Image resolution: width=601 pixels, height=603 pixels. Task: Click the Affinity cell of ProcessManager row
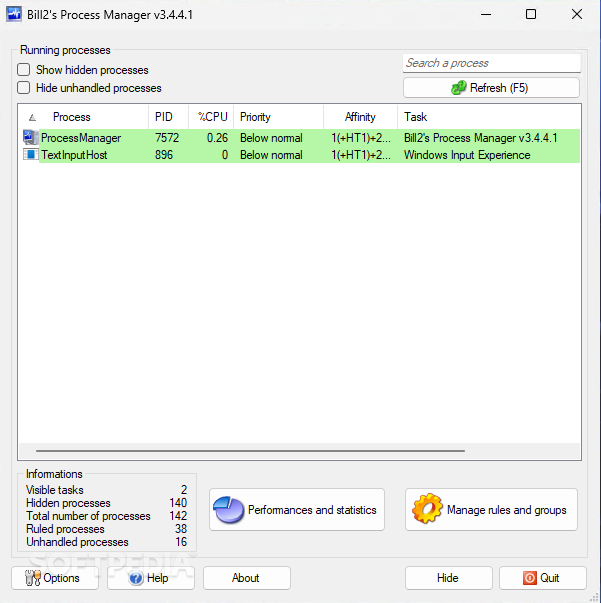361,138
